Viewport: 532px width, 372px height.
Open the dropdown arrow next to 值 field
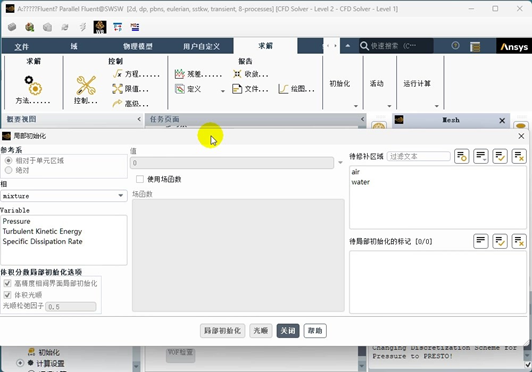pyautogui.click(x=340, y=163)
